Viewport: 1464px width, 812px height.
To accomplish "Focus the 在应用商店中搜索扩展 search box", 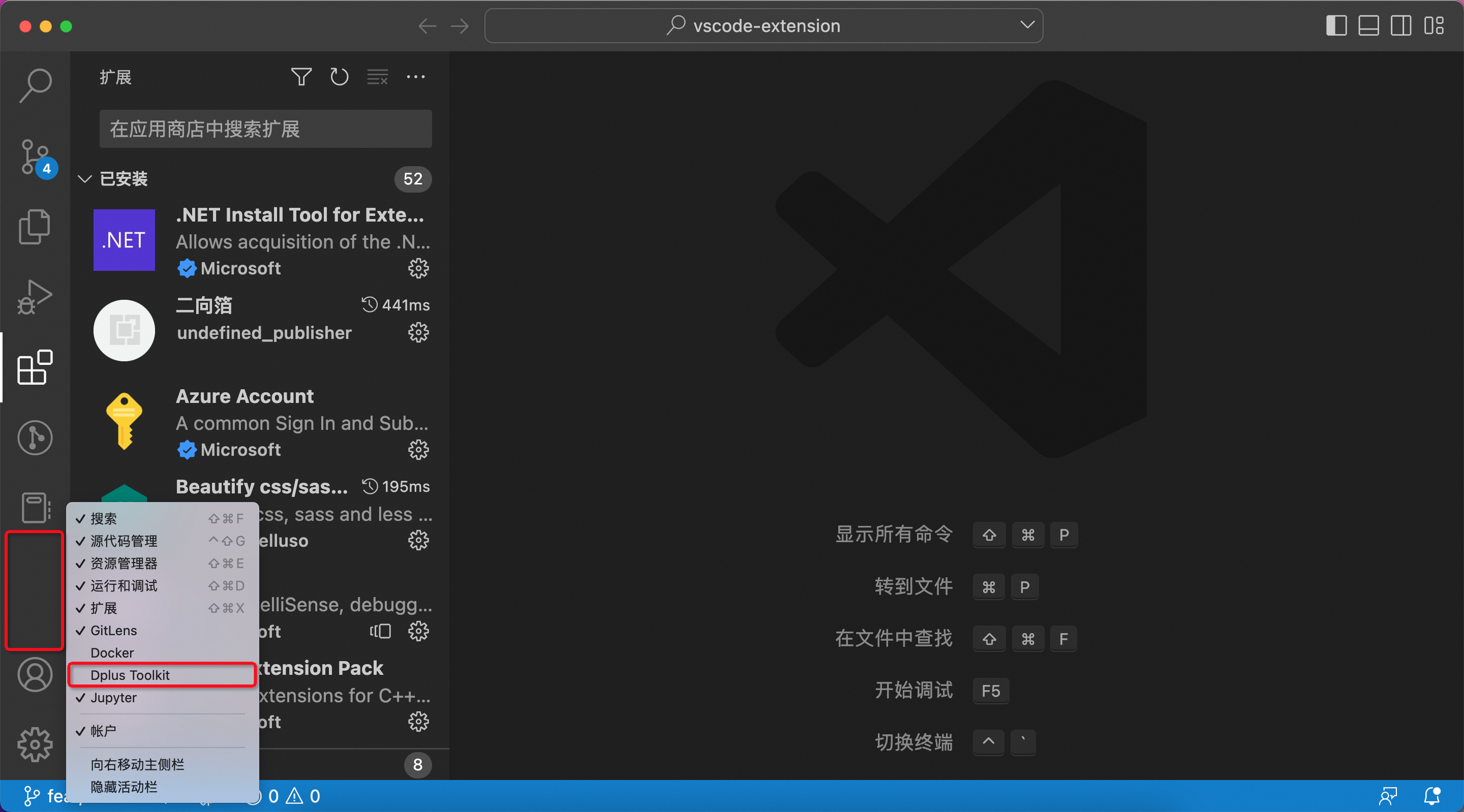I will 265,129.
